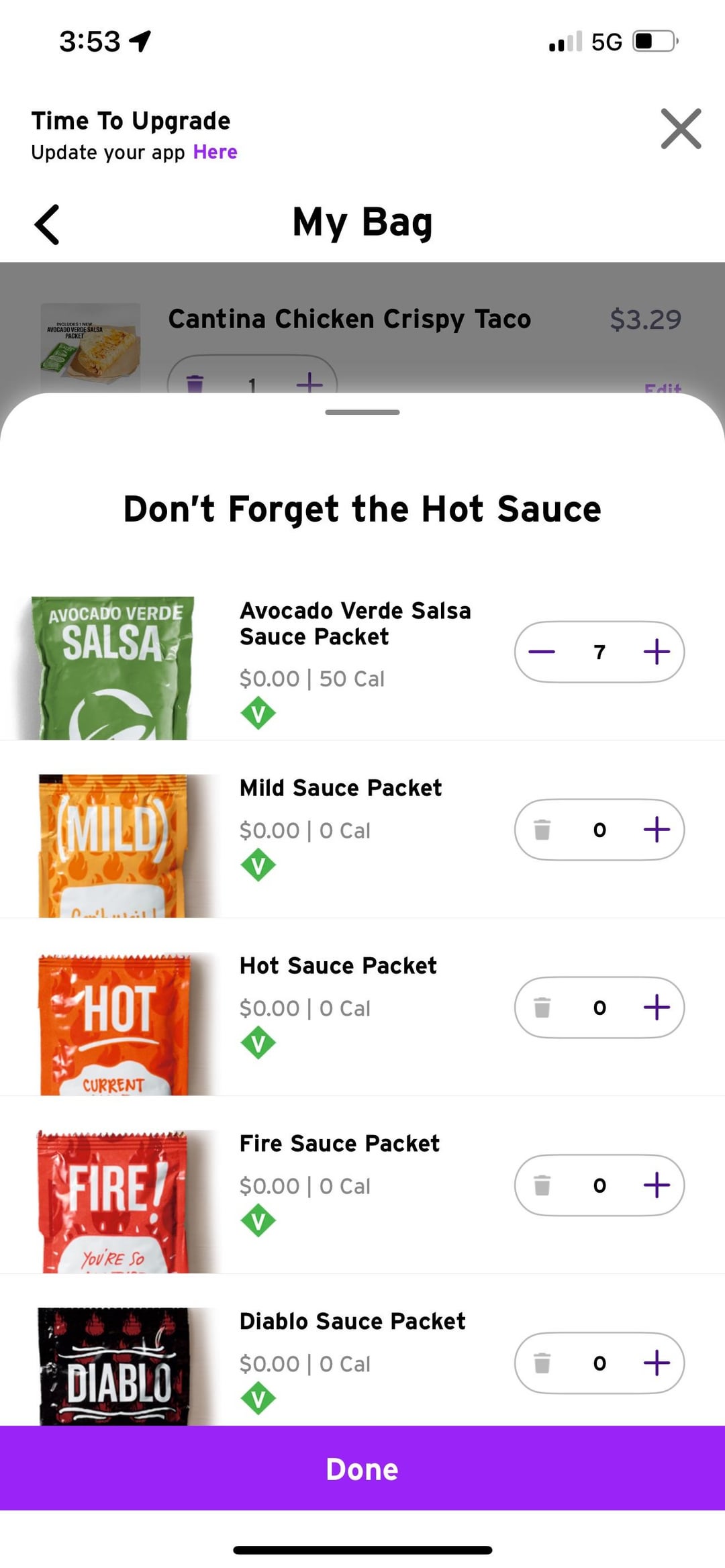Open the app update Here link

215,152
